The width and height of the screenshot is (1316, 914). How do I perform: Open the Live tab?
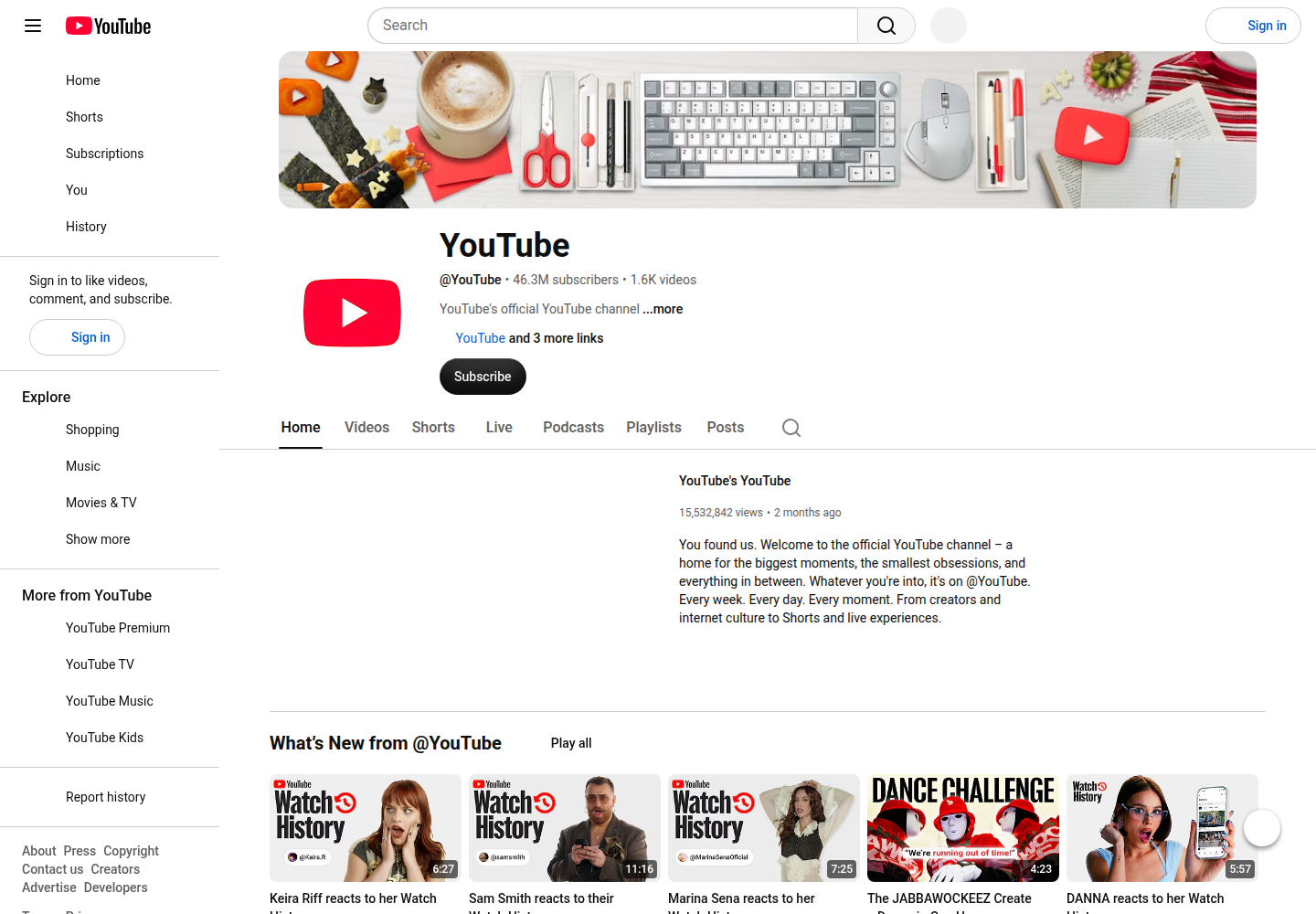499,428
